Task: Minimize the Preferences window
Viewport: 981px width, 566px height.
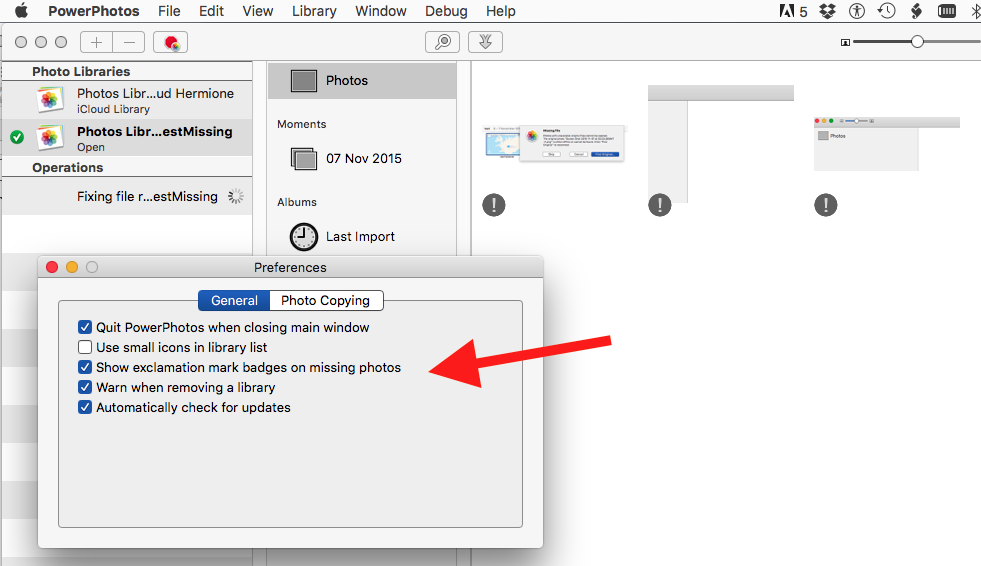Action: pos(72,267)
